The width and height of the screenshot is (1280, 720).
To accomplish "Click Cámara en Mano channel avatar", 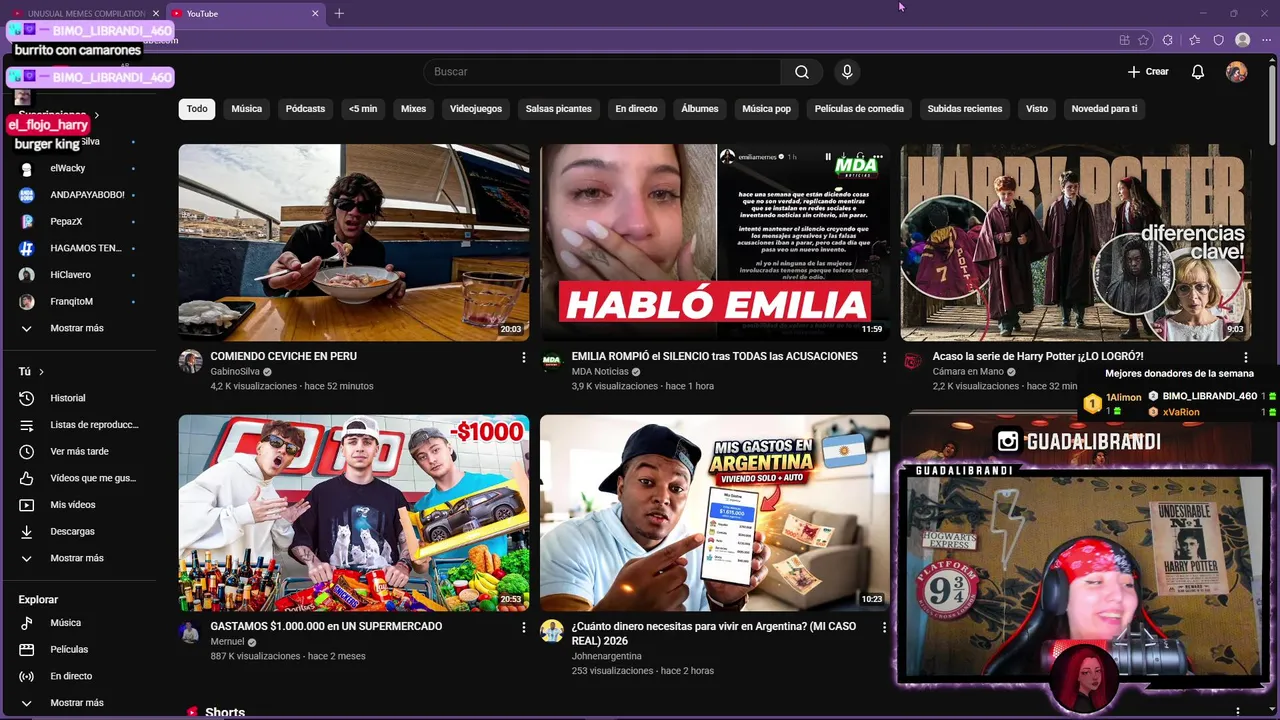I will (x=913, y=361).
